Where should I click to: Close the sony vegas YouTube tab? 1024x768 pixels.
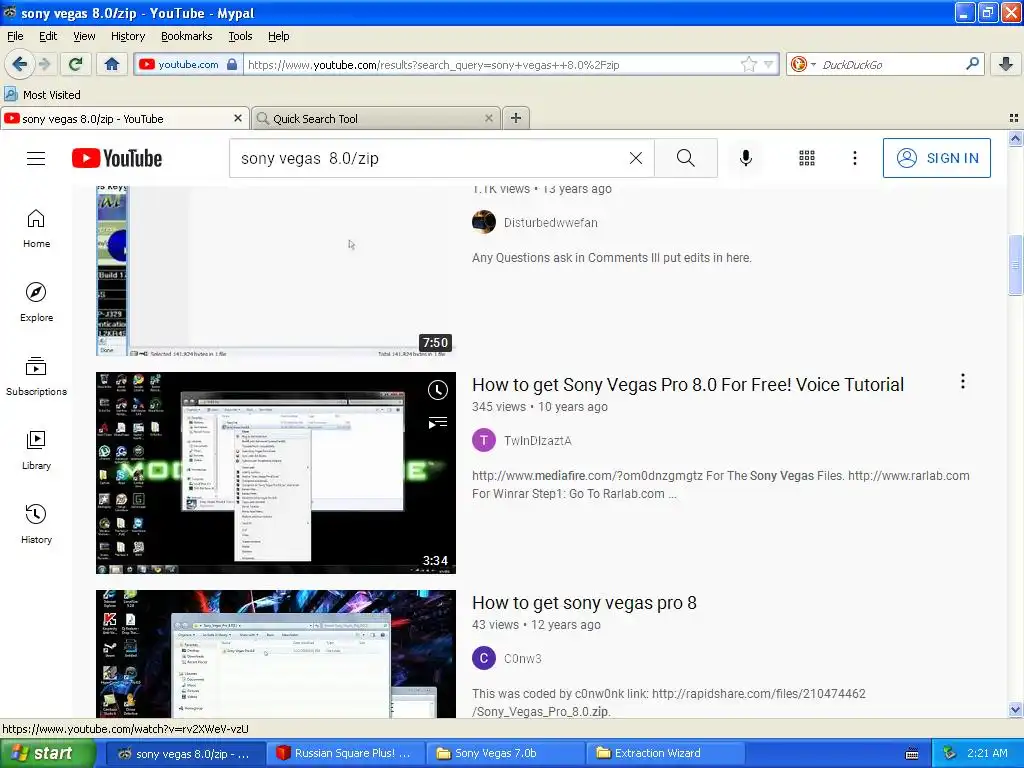[238, 118]
